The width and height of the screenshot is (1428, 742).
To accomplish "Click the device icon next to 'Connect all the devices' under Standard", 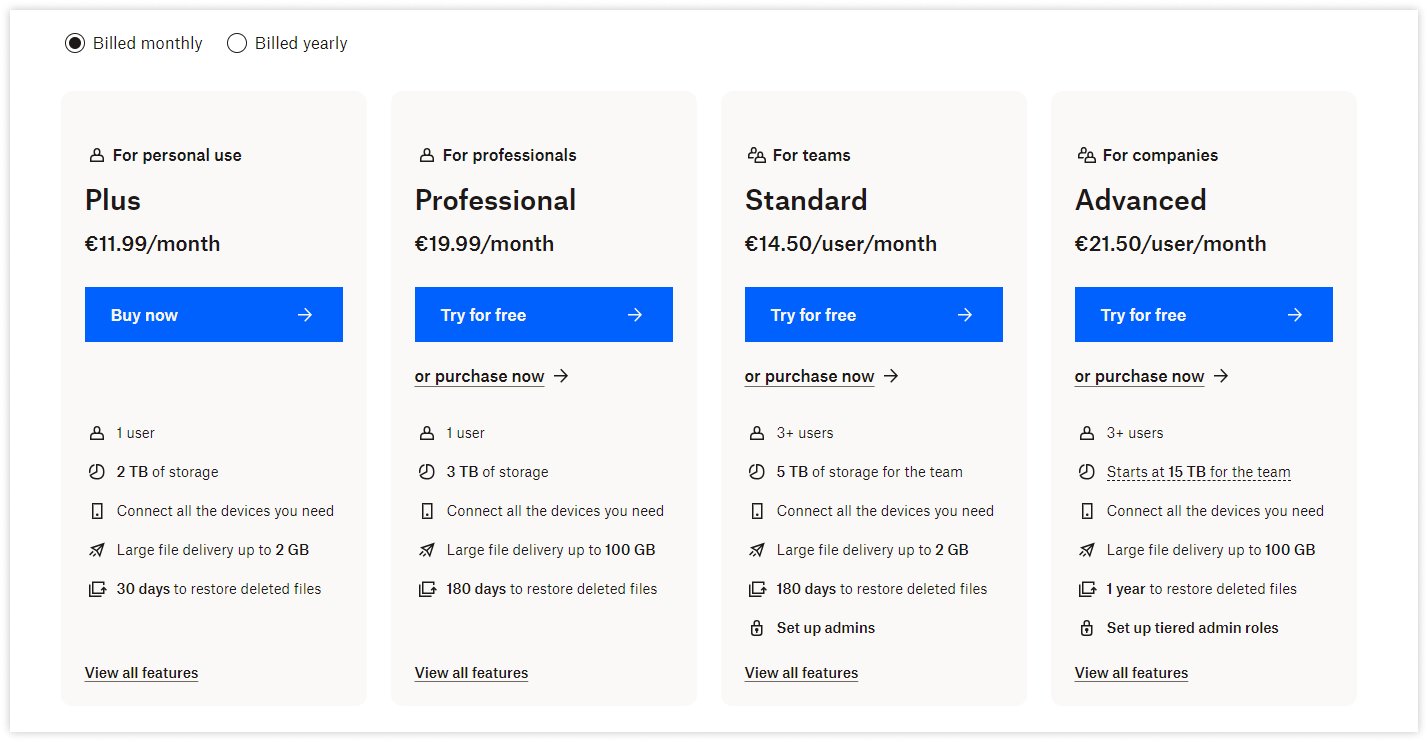I will coord(757,510).
